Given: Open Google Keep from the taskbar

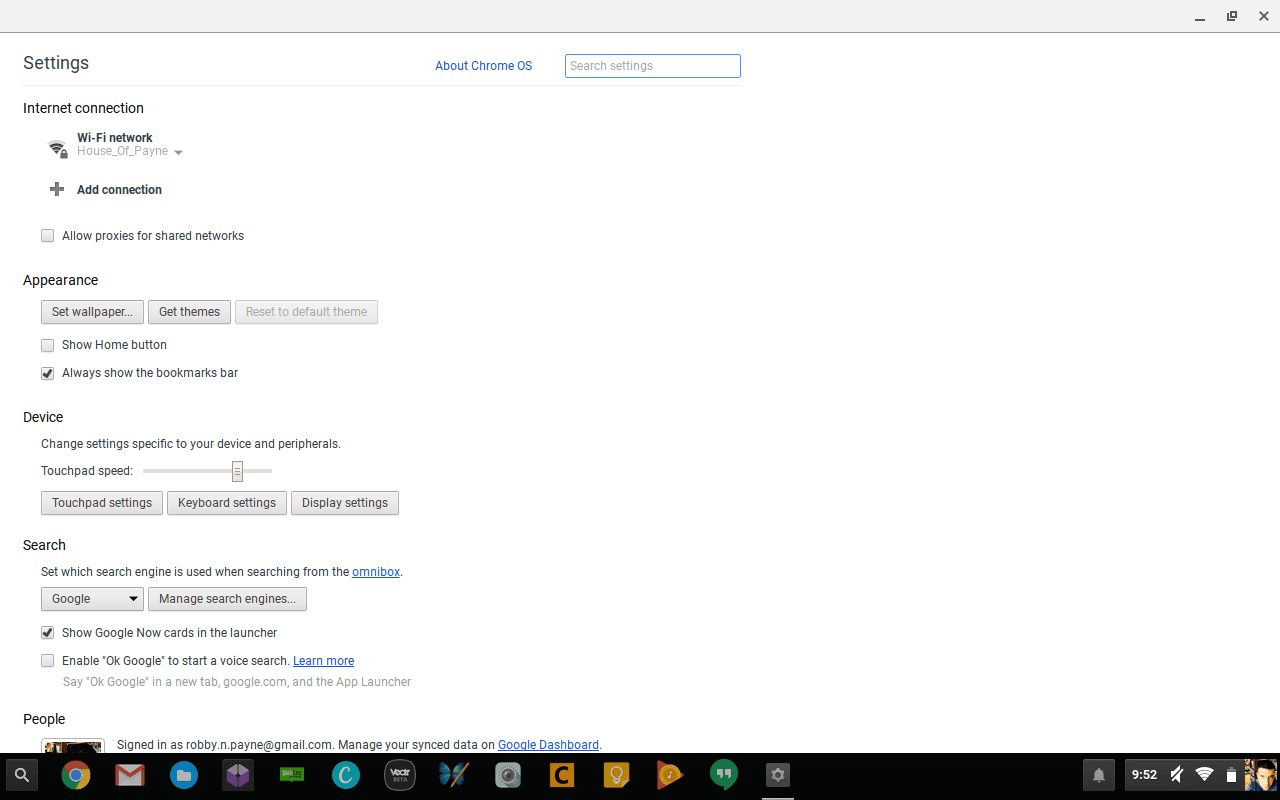Looking at the screenshot, I should (616, 775).
